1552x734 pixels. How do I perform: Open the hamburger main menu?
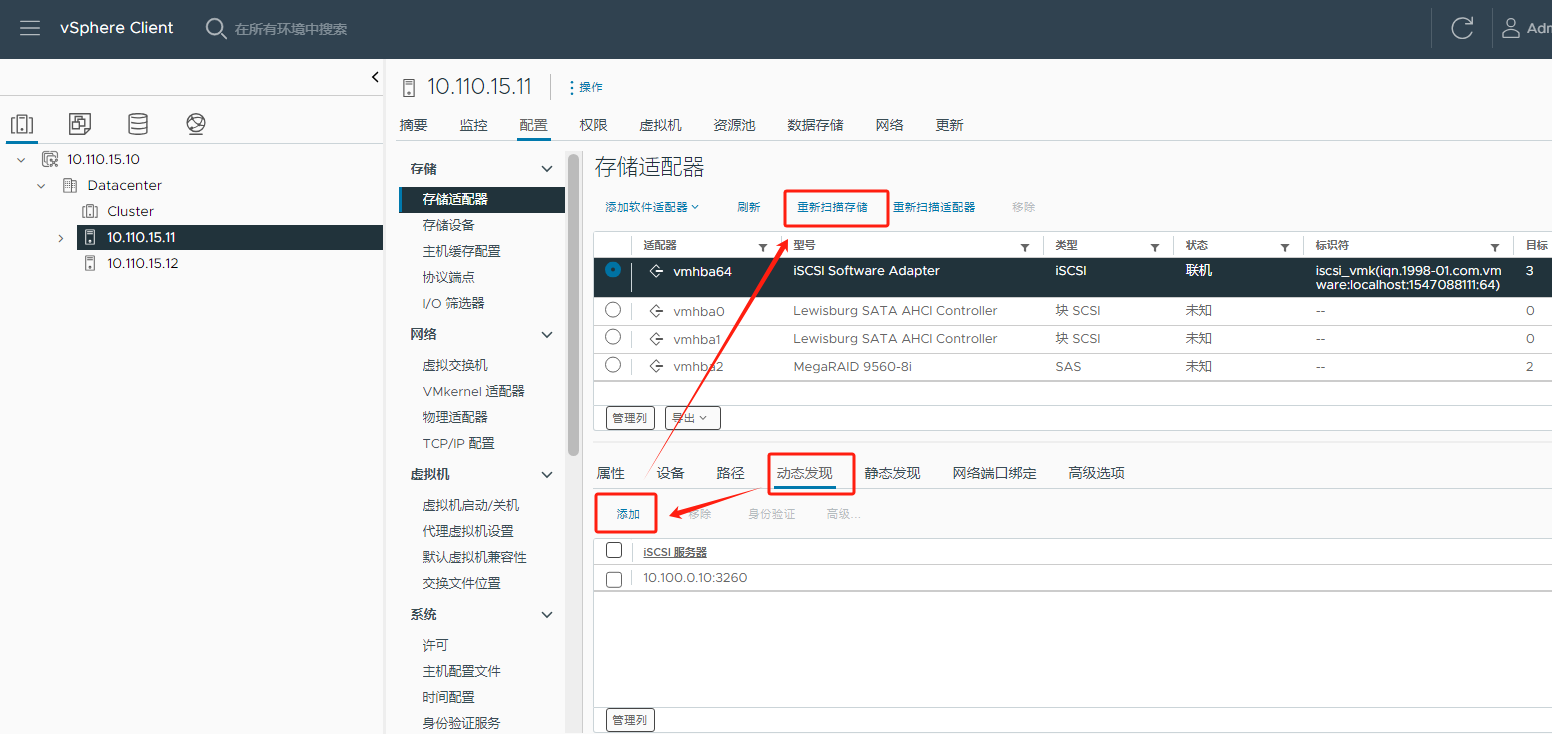(30, 28)
